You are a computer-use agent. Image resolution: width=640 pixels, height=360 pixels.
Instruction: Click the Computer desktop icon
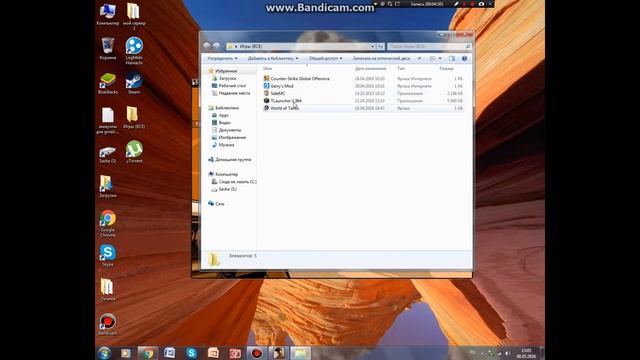click(108, 14)
